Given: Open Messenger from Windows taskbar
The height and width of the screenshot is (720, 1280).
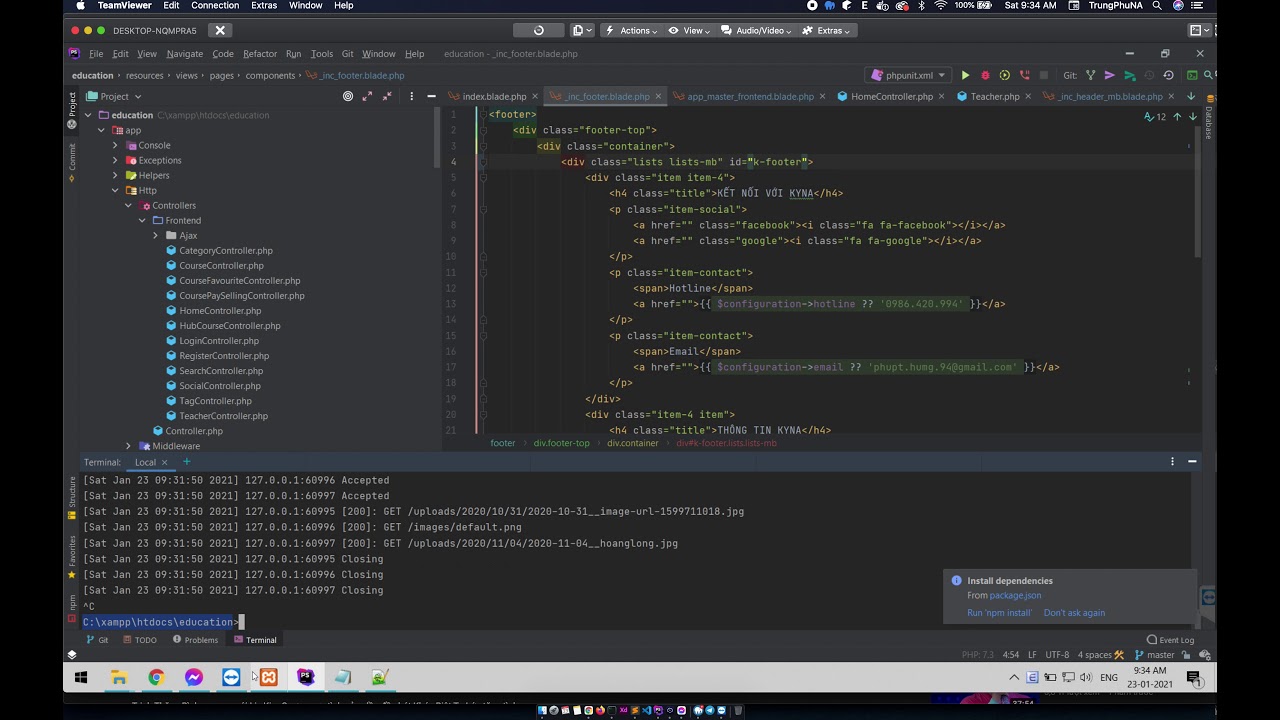Looking at the screenshot, I should 194,678.
